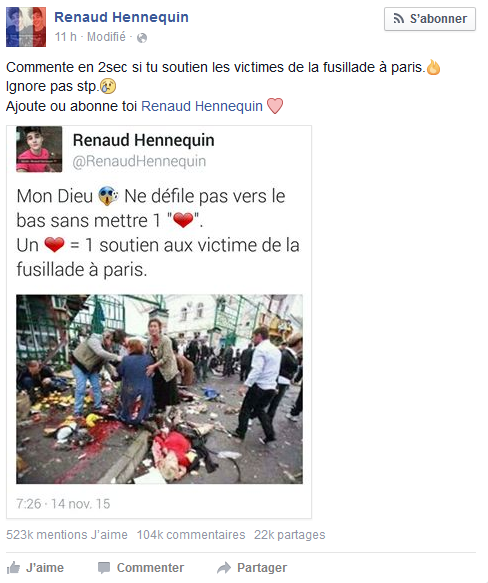Click the thumbs-up J'aime icon
488x583 pixels.
pyautogui.click(x=13, y=568)
